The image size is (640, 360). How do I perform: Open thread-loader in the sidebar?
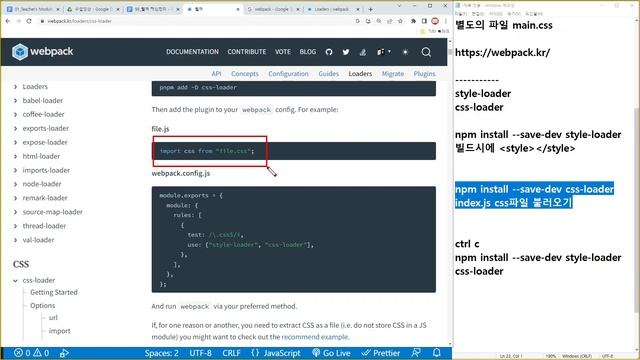[x=44, y=226]
